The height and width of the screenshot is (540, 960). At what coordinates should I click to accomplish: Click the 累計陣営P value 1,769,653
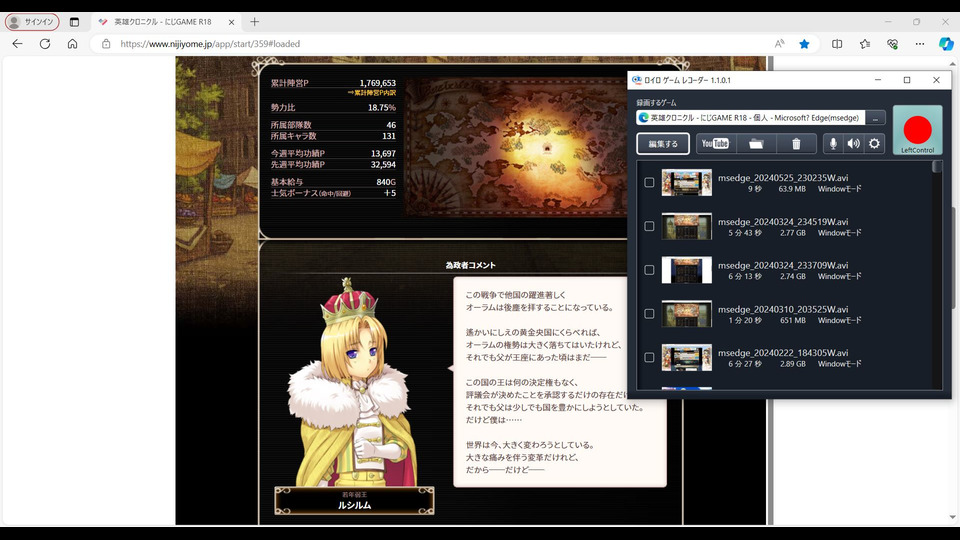click(378, 83)
